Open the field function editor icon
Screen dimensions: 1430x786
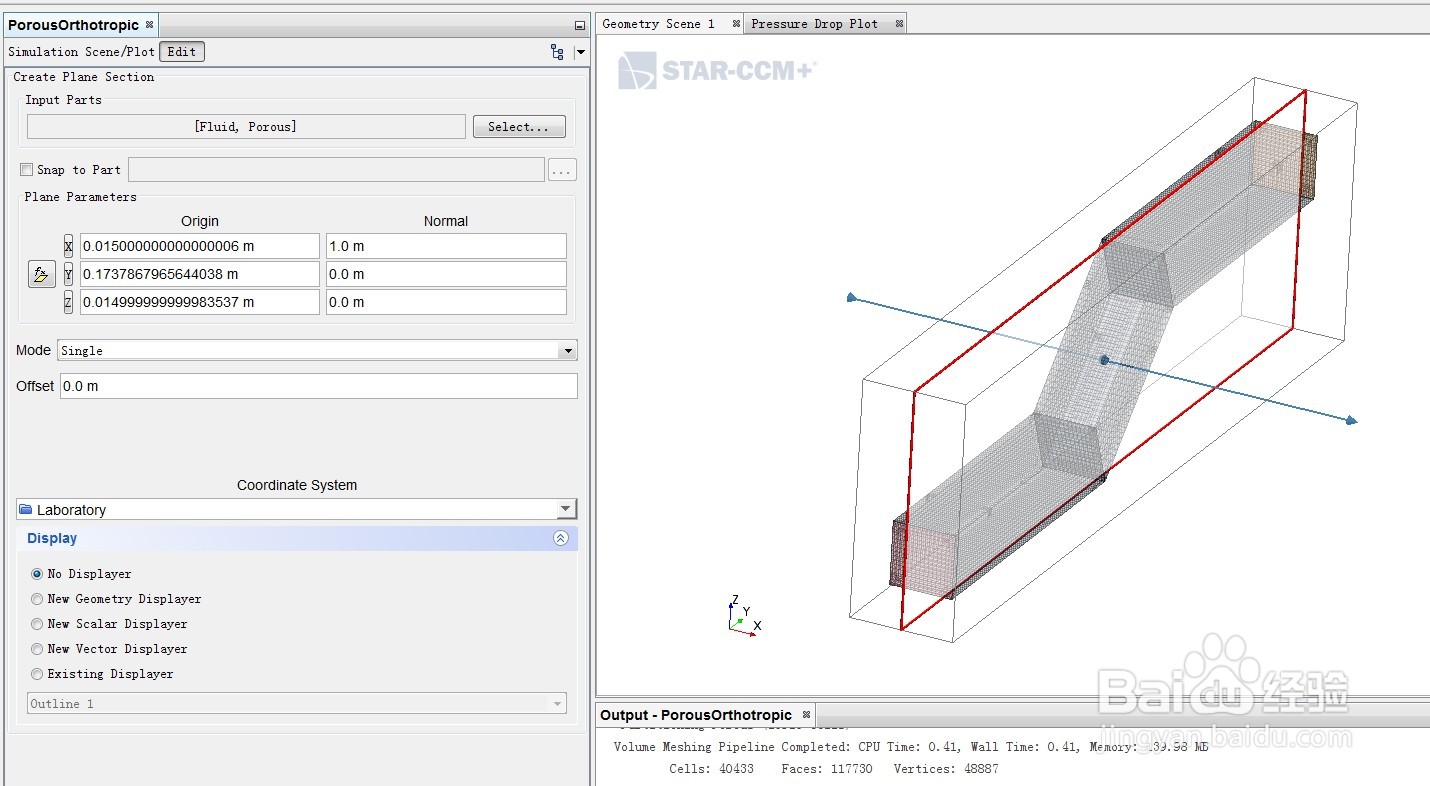(41, 274)
